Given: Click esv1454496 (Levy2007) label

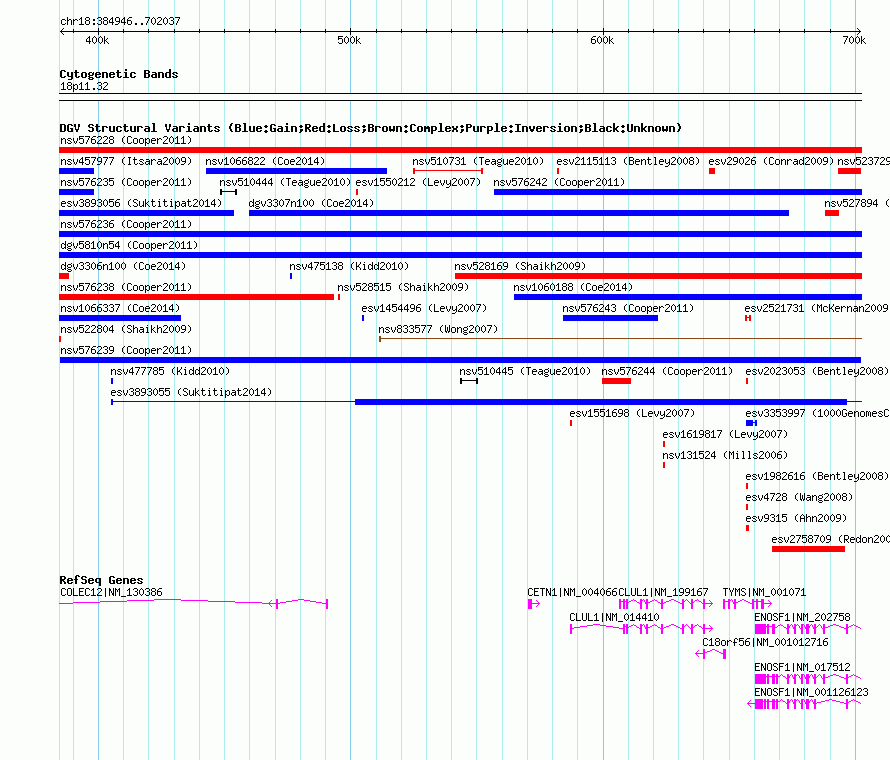Looking at the screenshot, I should (x=424, y=308).
